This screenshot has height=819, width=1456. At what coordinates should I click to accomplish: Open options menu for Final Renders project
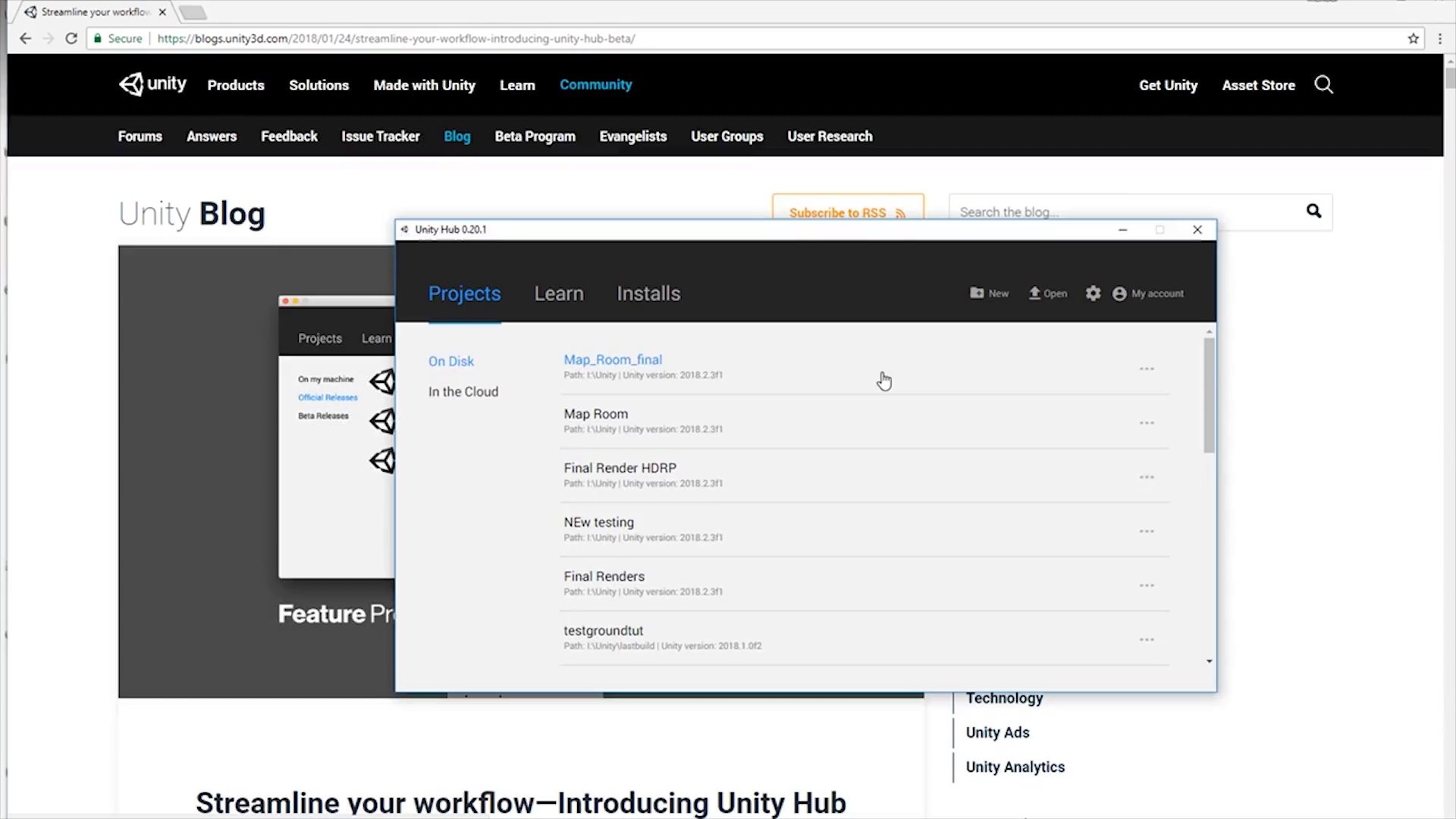[1147, 585]
